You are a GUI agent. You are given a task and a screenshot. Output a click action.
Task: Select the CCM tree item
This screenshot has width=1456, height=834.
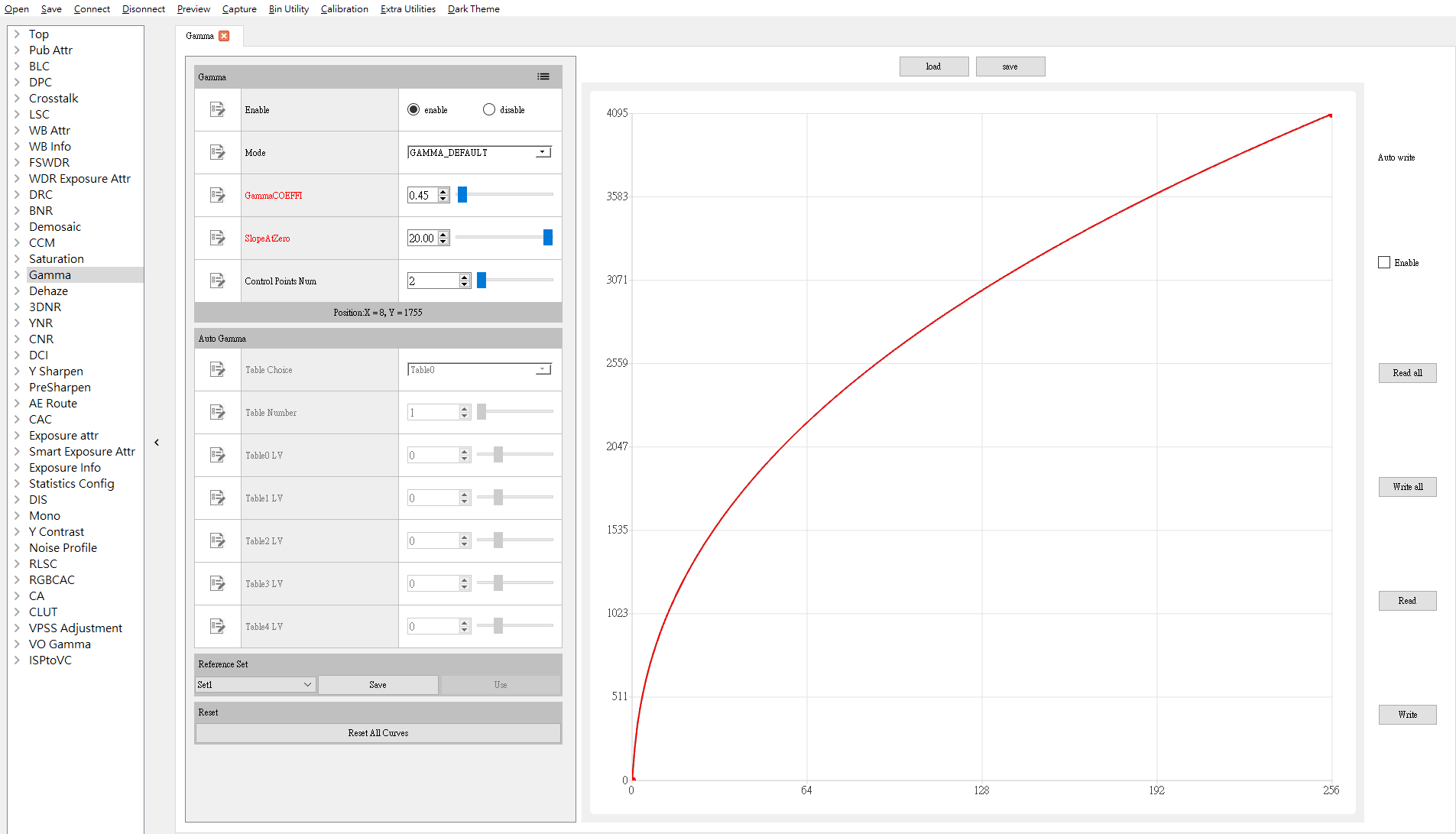click(42, 243)
